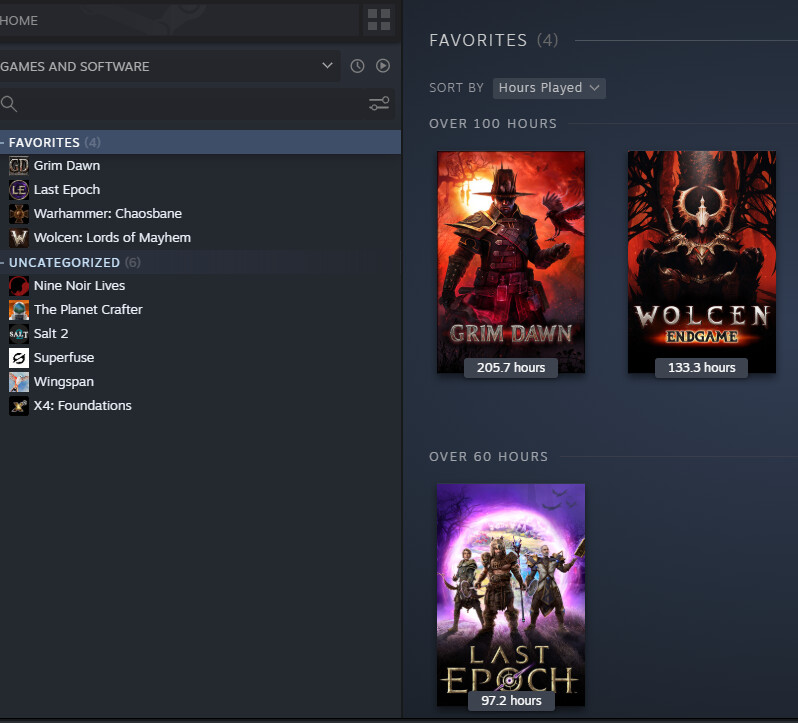The image size is (798, 723).
Task: Open the Grim Dawn cover art
Action: pos(511,262)
